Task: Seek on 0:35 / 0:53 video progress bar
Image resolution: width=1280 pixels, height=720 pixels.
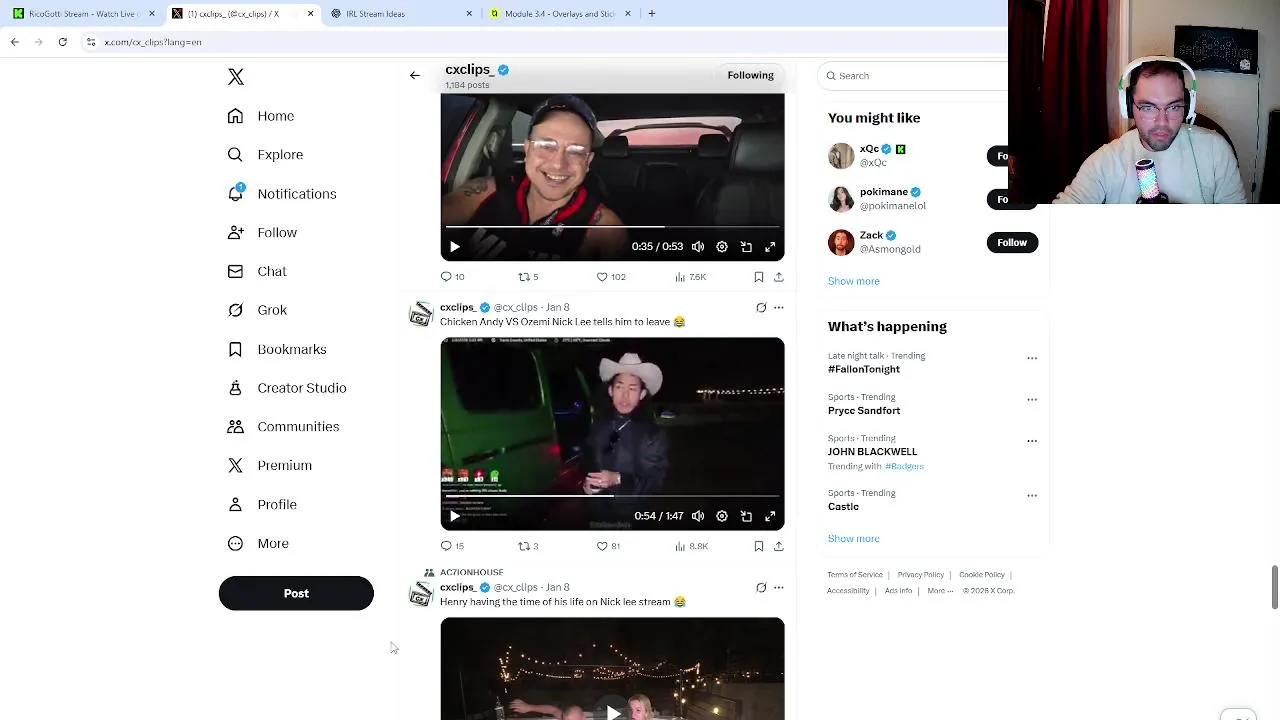Action: [612, 227]
